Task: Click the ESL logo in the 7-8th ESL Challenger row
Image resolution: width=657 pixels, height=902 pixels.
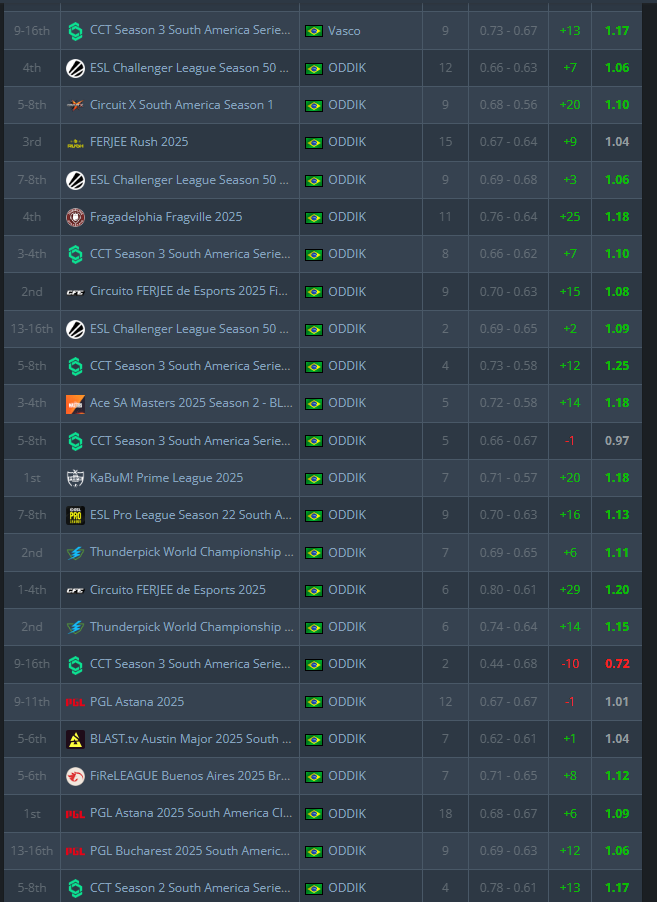Action: [75, 180]
